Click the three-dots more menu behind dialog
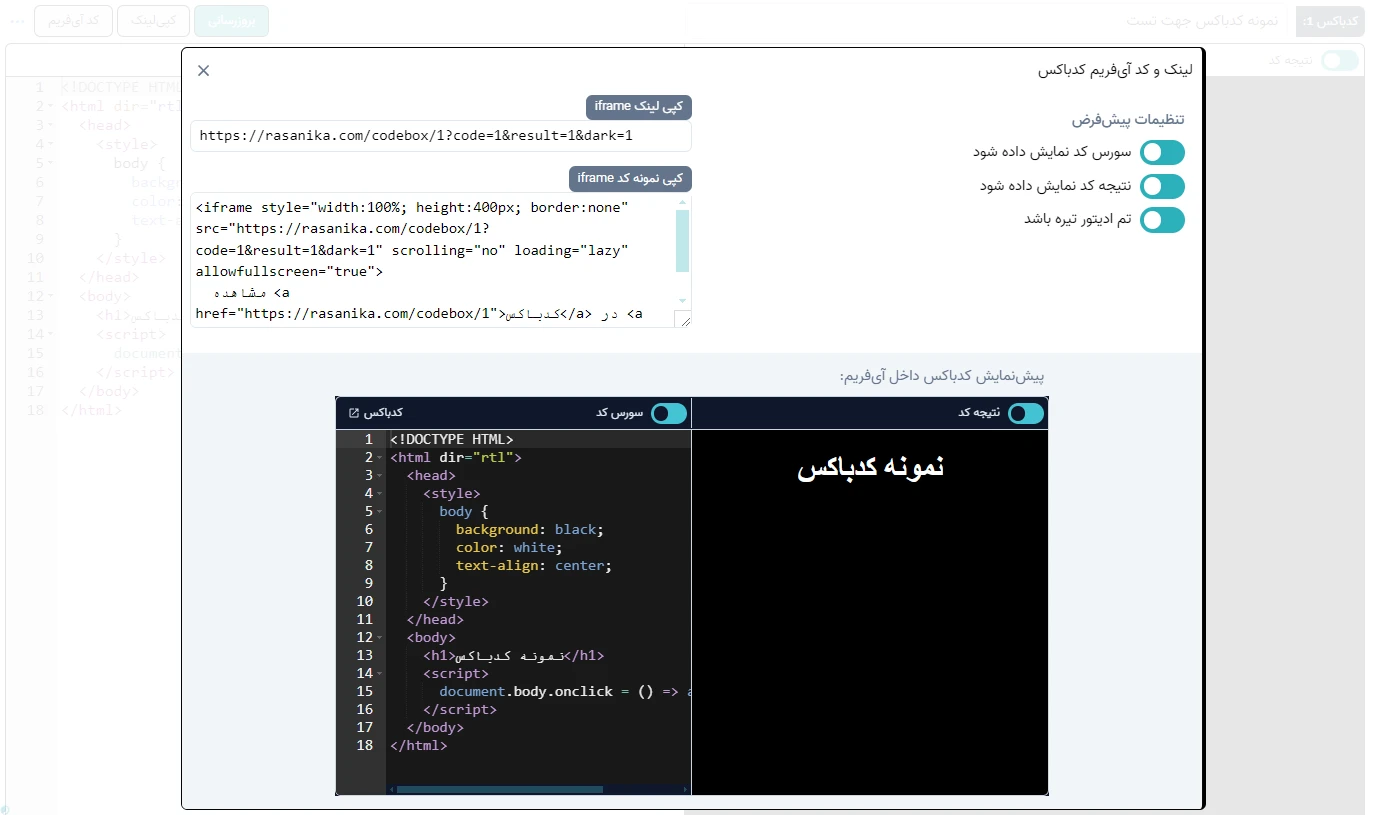1373x815 pixels. 17,20
